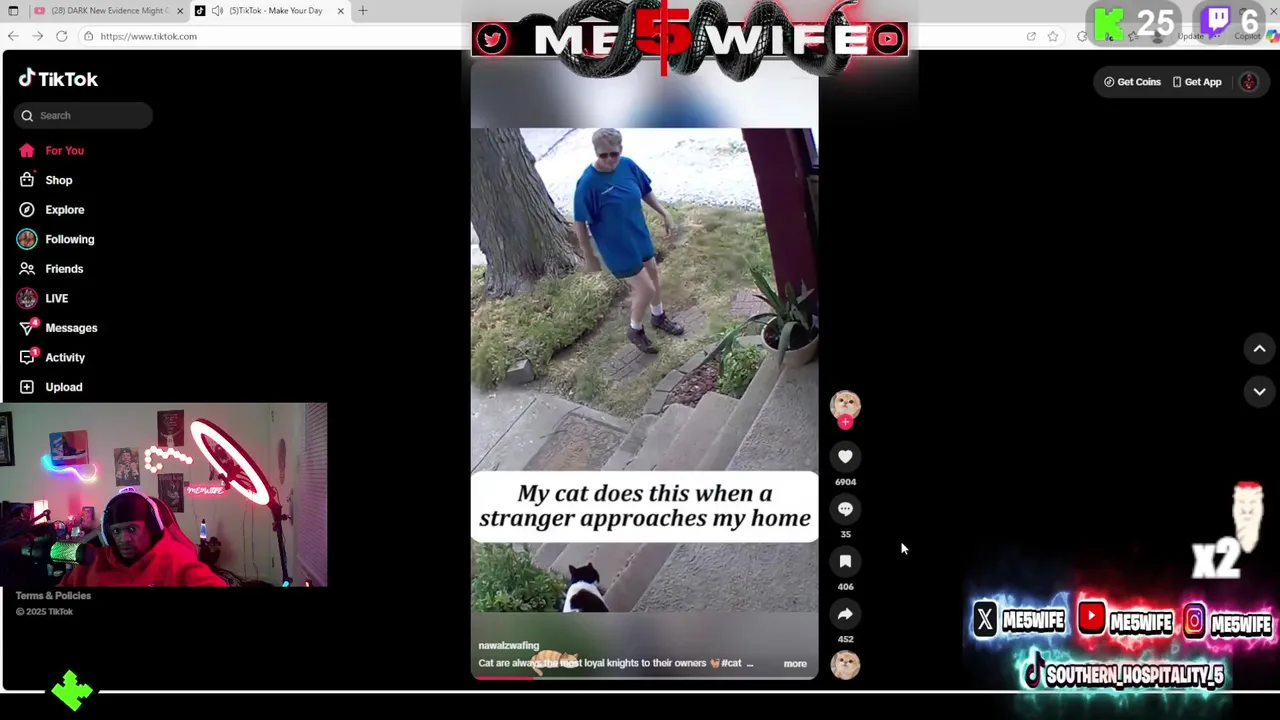Open the sound disc below the share icon
Image resolution: width=1280 pixels, height=720 pixels.
(x=845, y=664)
